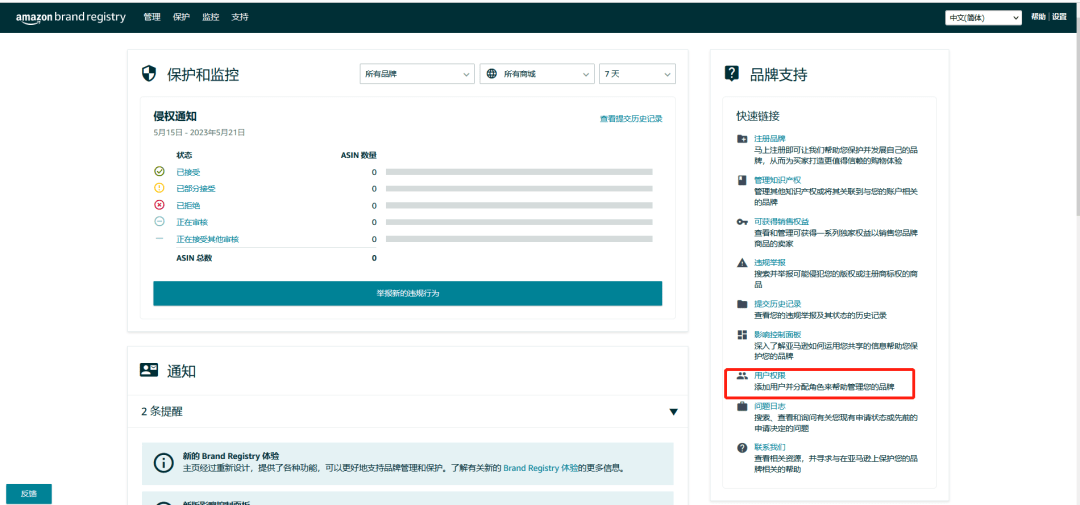The image size is (1080, 505).
Task: Open the 监控 menu in top navigation
Action: point(210,17)
